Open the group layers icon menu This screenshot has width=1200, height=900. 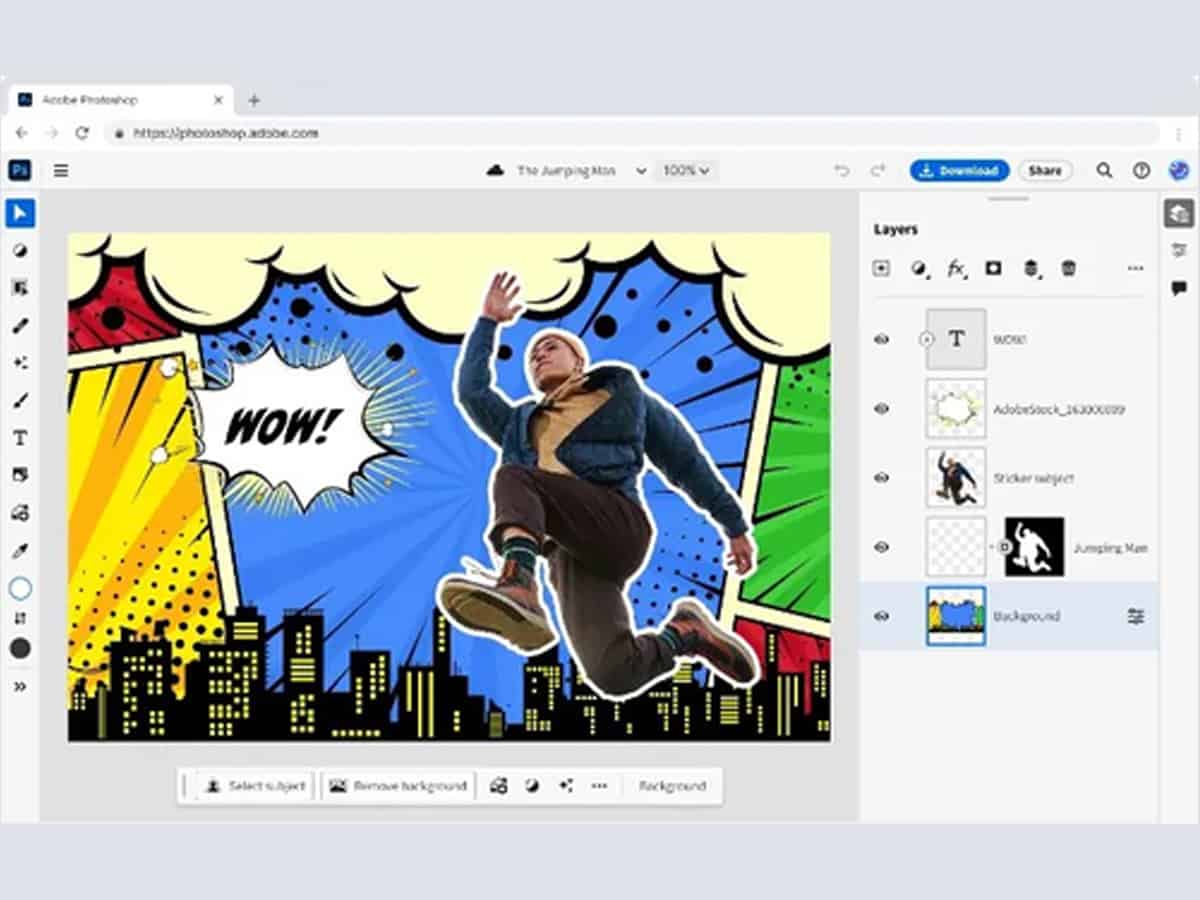coord(1031,268)
